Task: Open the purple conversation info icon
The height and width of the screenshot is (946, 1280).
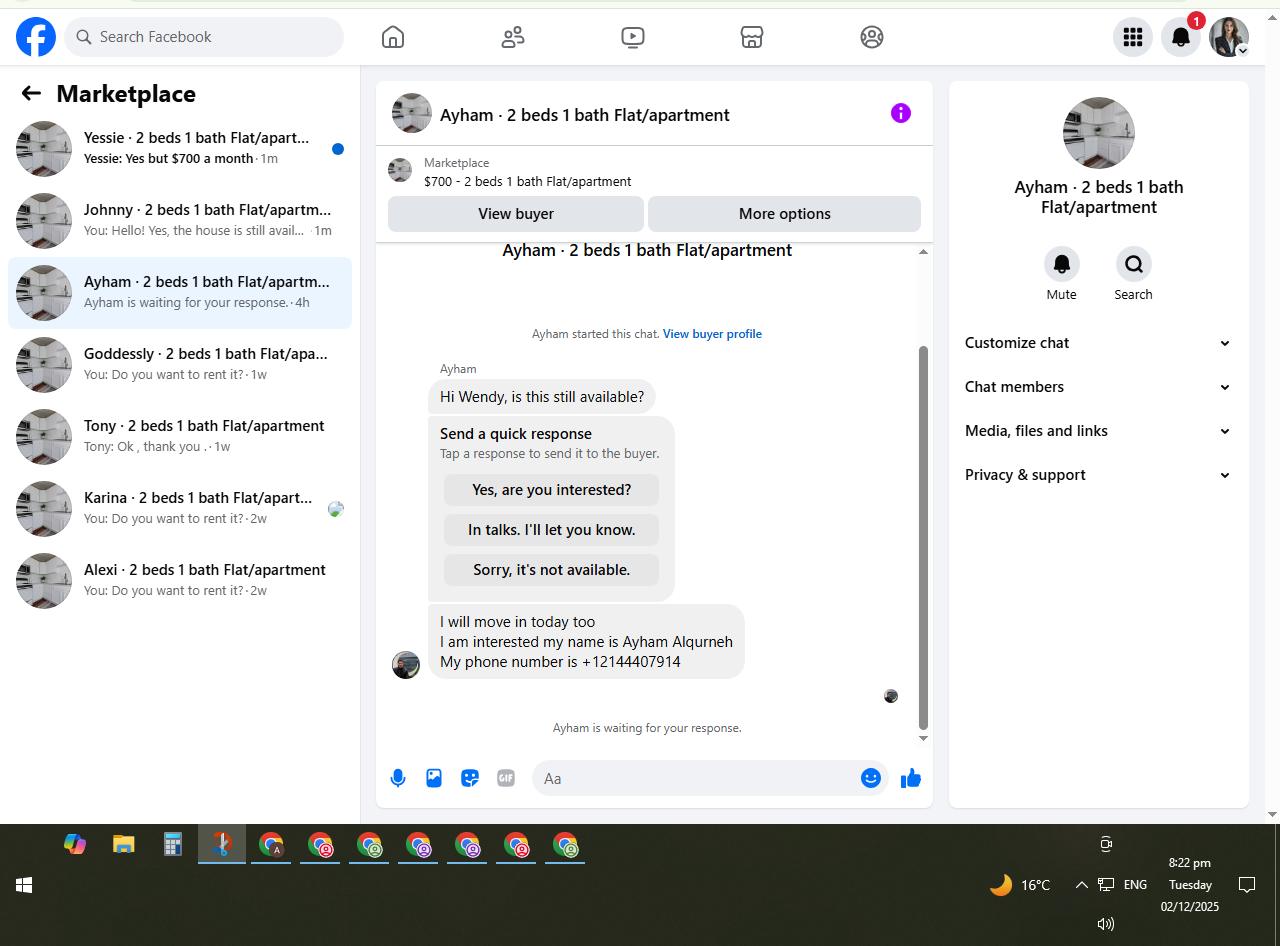Action: click(x=901, y=113)
